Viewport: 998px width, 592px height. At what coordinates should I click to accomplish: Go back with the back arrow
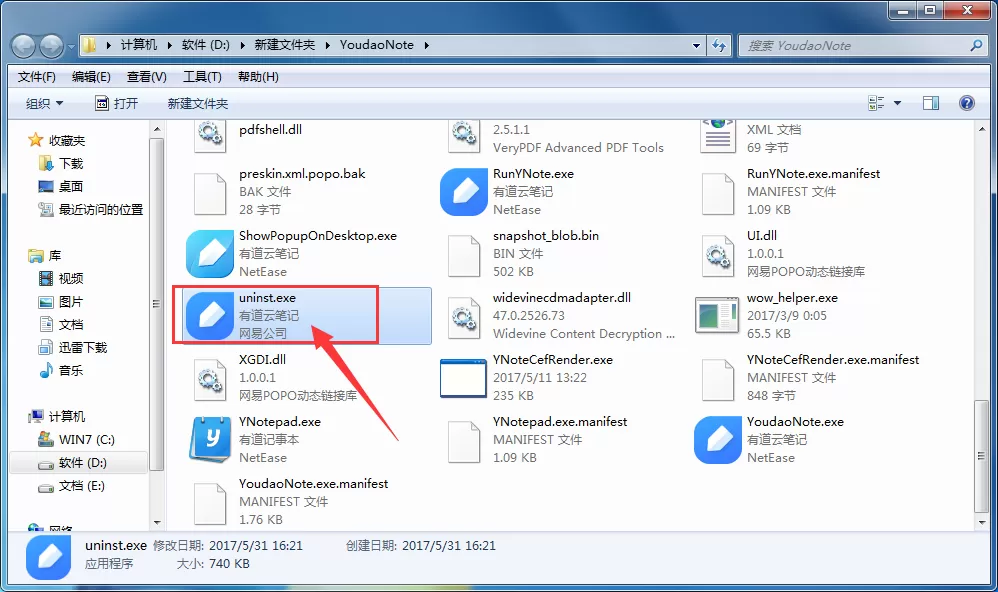click(24, 46)
